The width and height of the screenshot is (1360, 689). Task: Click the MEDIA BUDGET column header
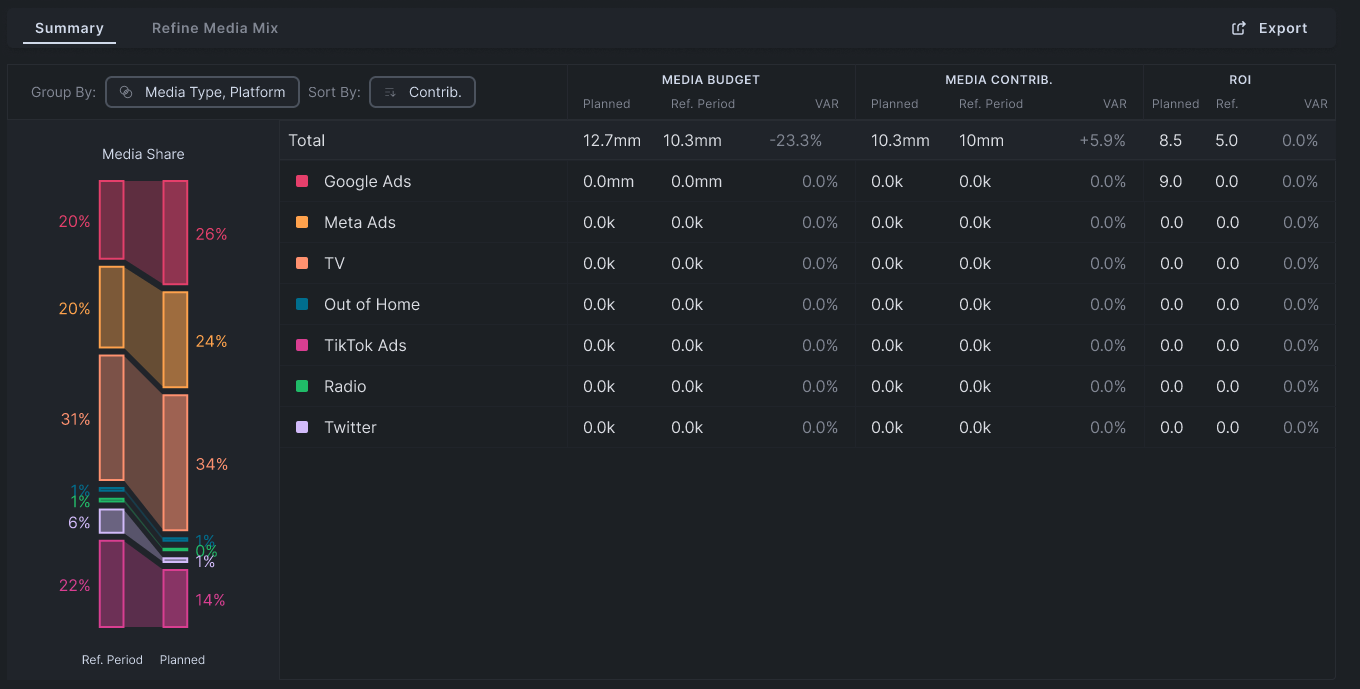711,80
